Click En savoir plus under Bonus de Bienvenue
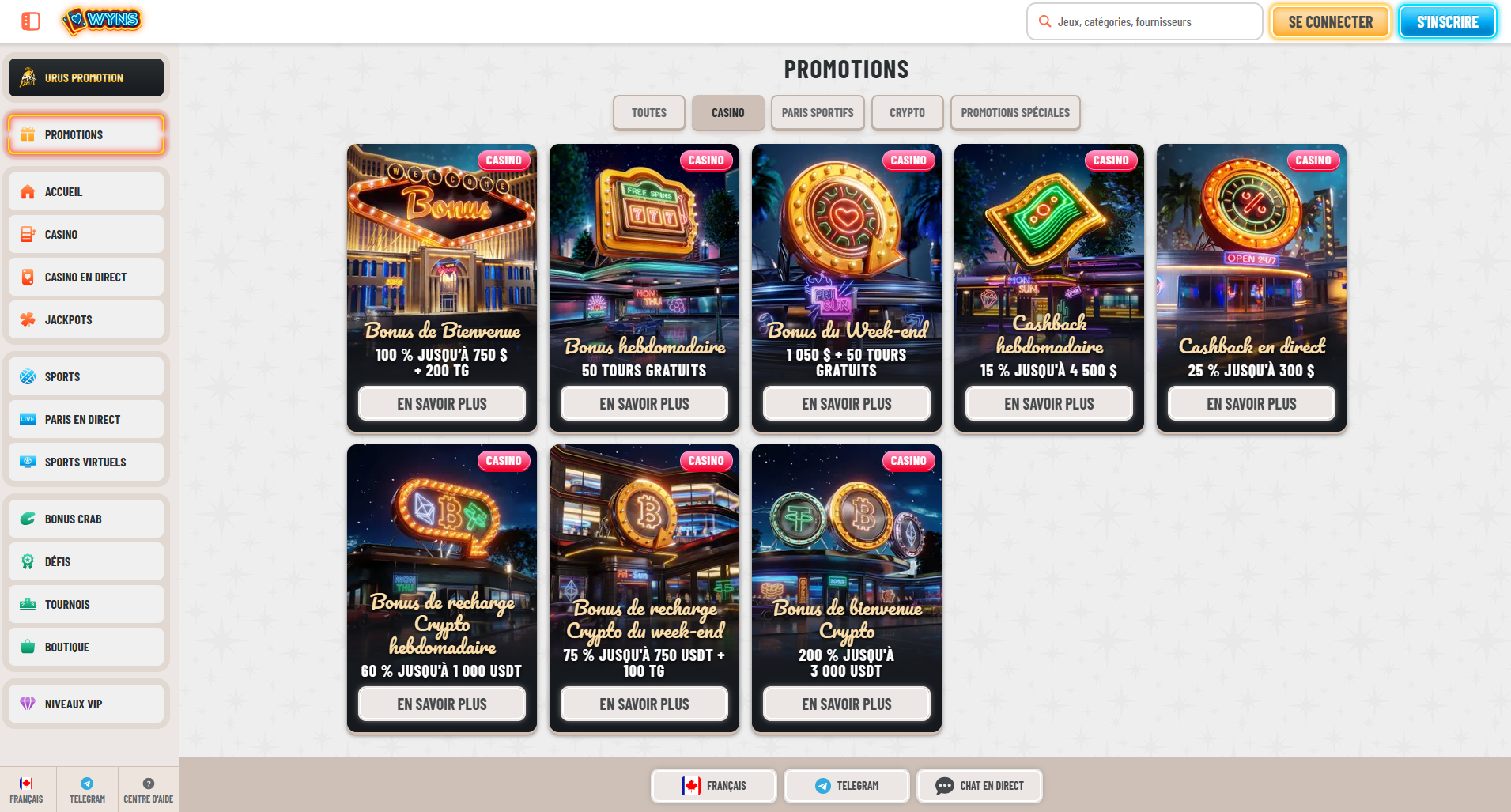Viewport: 1511px width, 812px height. [442, 403]
